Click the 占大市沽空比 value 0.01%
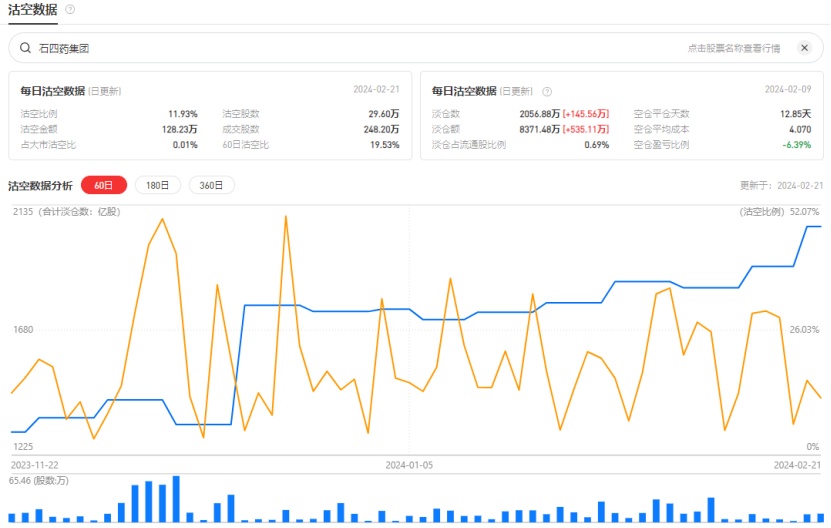831x528 pixels. click(x=185, y=145)
